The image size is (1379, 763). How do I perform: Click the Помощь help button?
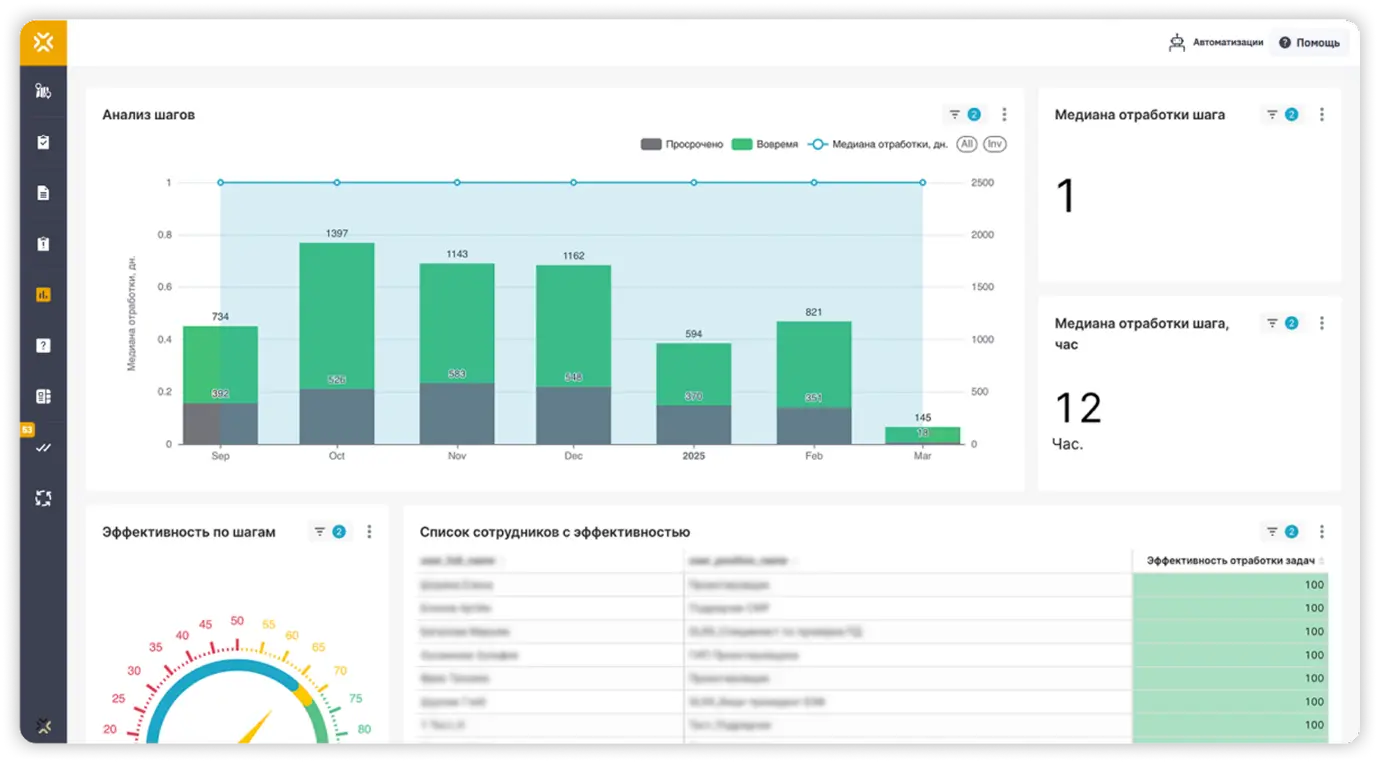click(1309, 43)
